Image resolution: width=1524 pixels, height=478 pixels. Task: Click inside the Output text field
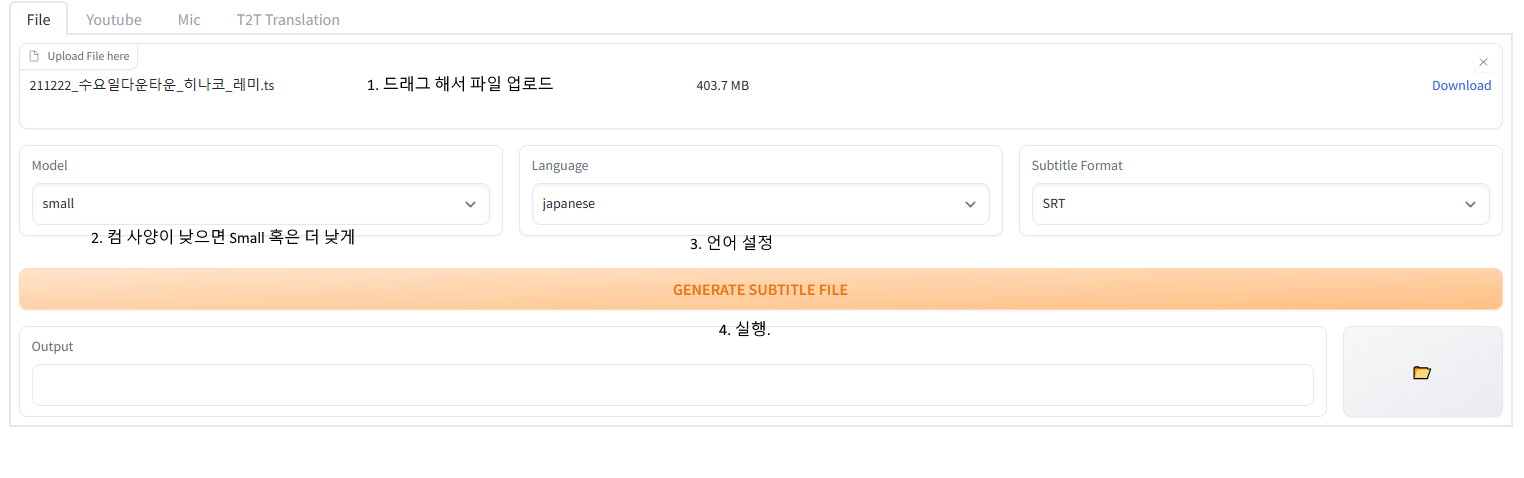tap(672, 385)
